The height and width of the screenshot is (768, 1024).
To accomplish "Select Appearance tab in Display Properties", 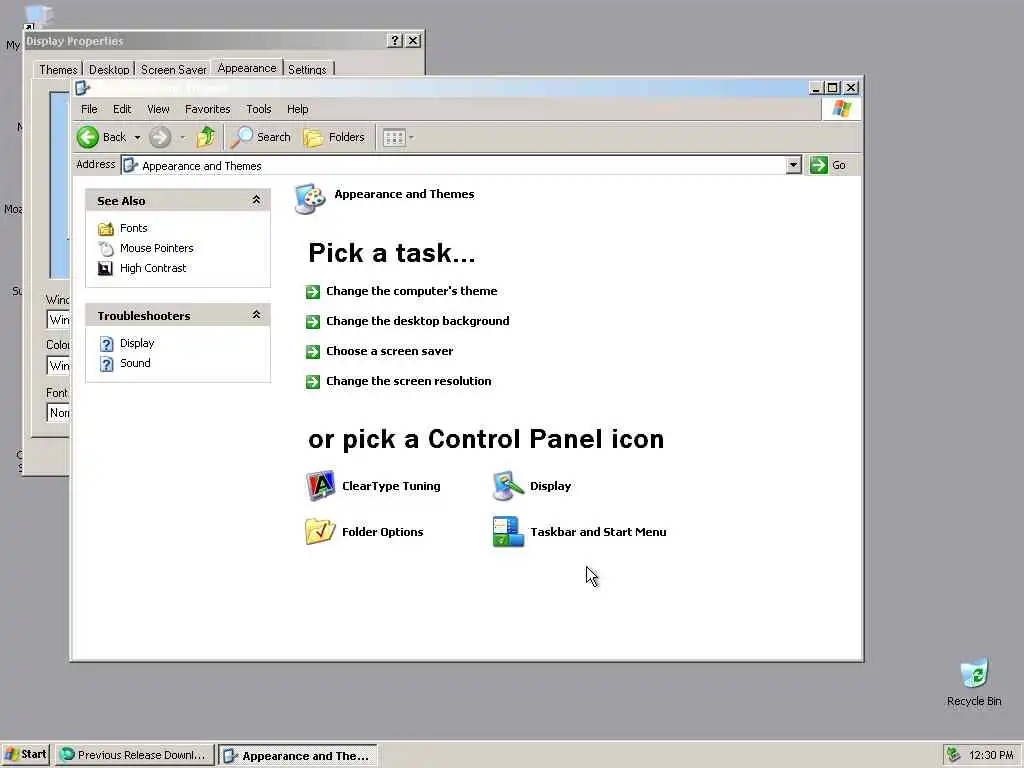I will point(247,68).
